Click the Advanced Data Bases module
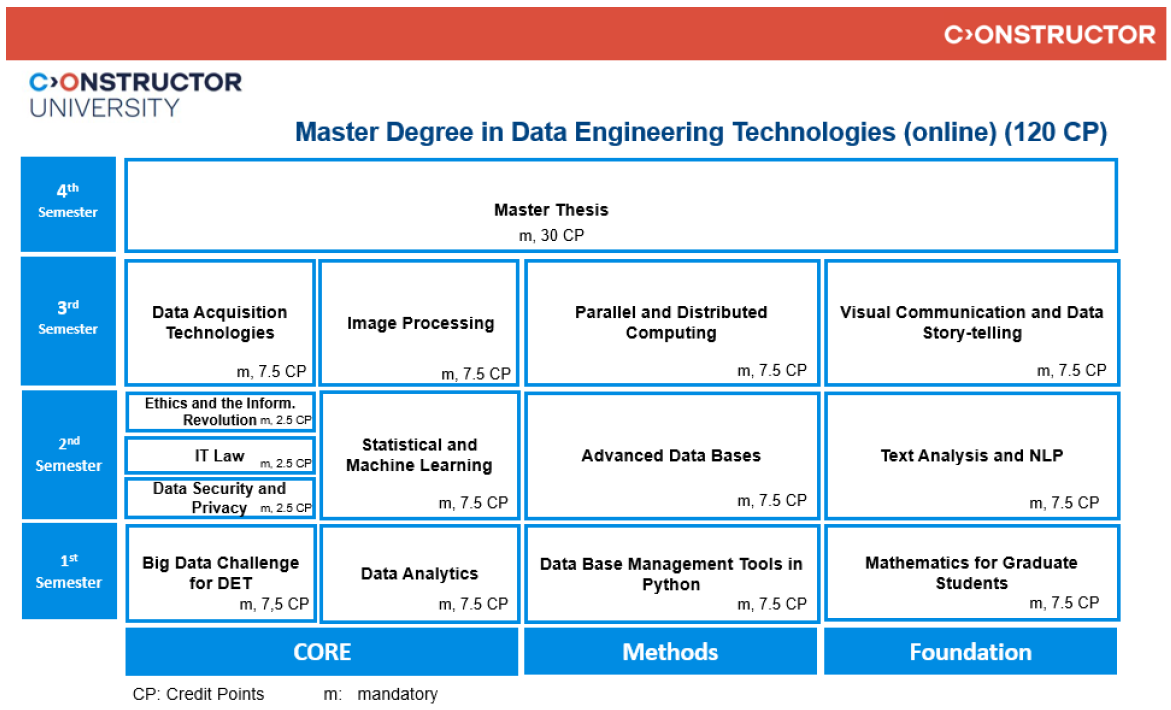The image size is (1171, 710). tap(671, 455)
